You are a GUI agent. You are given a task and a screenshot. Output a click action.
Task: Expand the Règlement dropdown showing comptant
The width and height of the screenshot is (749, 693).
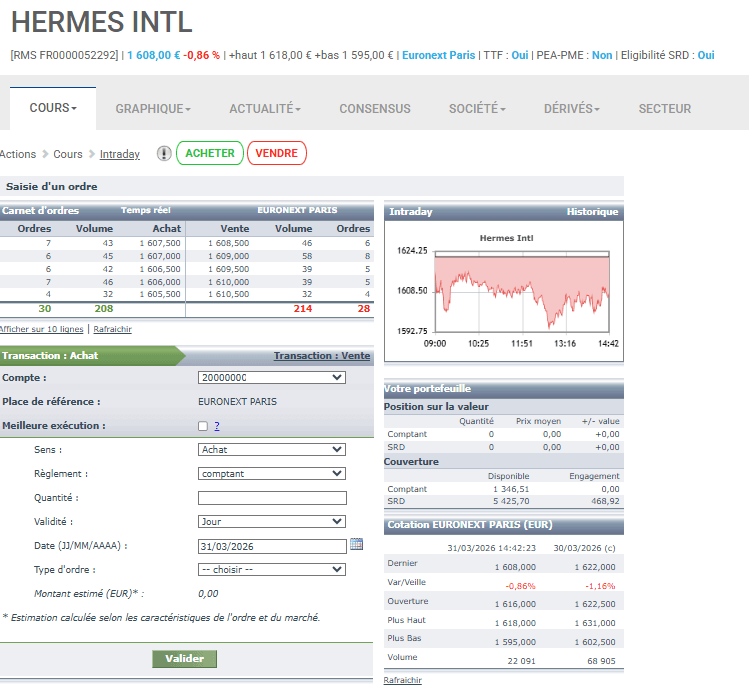pos(272,473)
